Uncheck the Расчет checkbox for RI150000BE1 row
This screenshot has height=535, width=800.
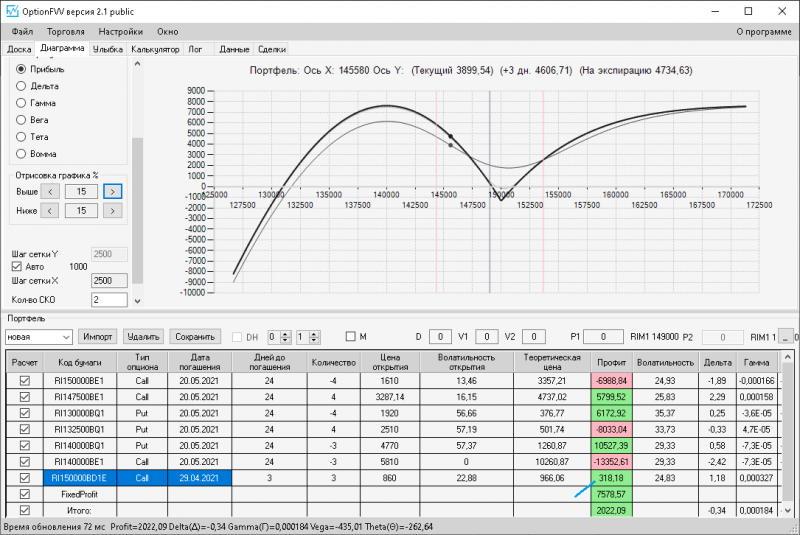24,381
